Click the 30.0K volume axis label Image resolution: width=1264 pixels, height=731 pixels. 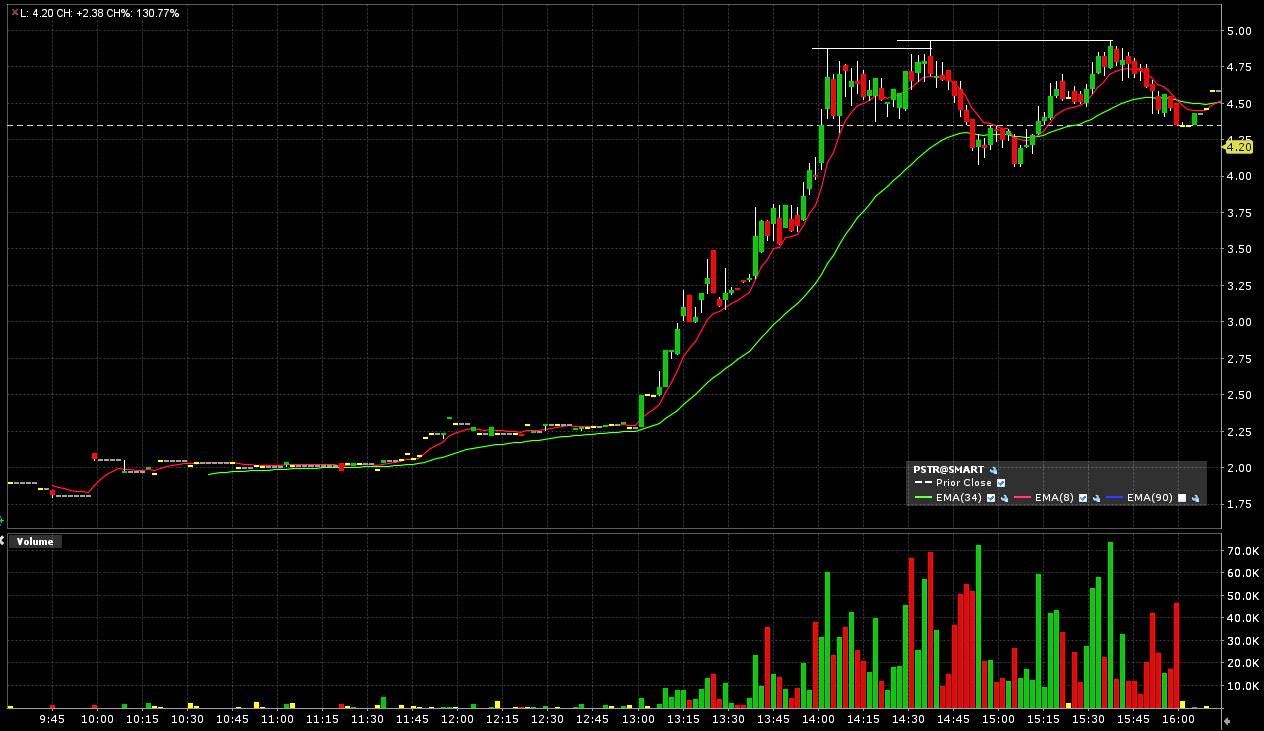pos(1242,641)
